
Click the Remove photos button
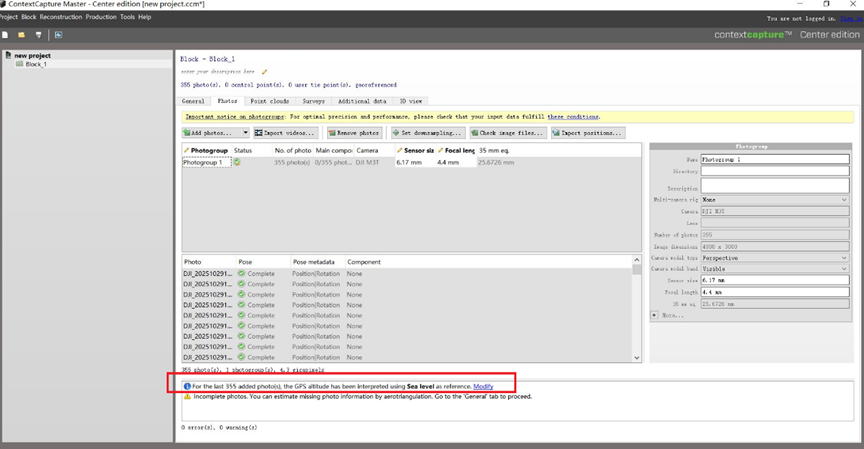tap(354, 133)
